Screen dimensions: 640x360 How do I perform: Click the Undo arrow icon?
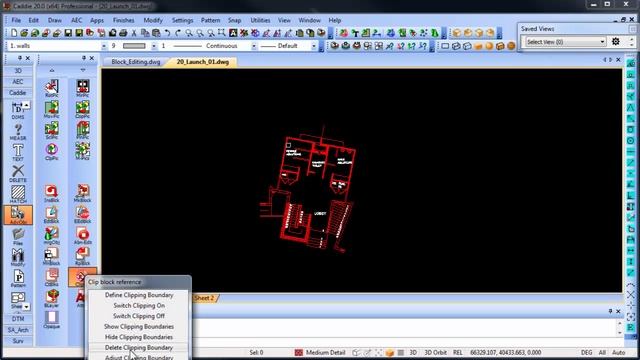click(x=167, y=33)
